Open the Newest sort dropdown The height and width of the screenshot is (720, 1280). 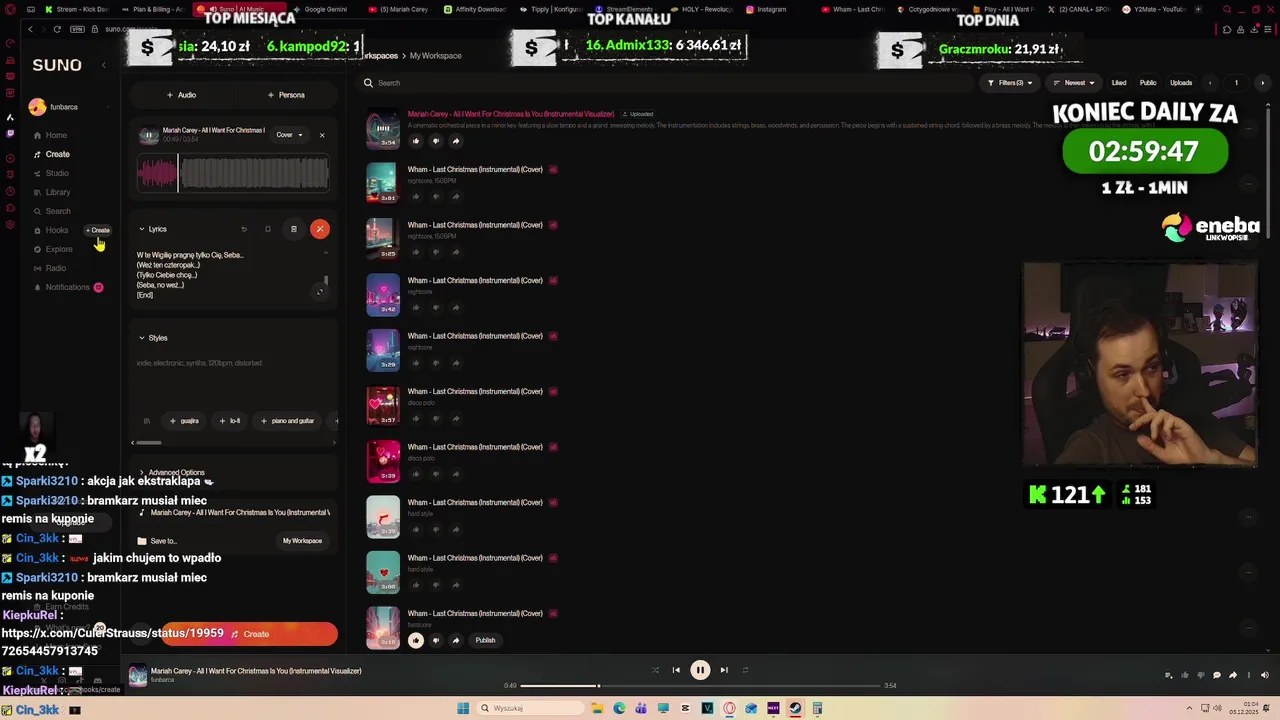coord(1074,83)
